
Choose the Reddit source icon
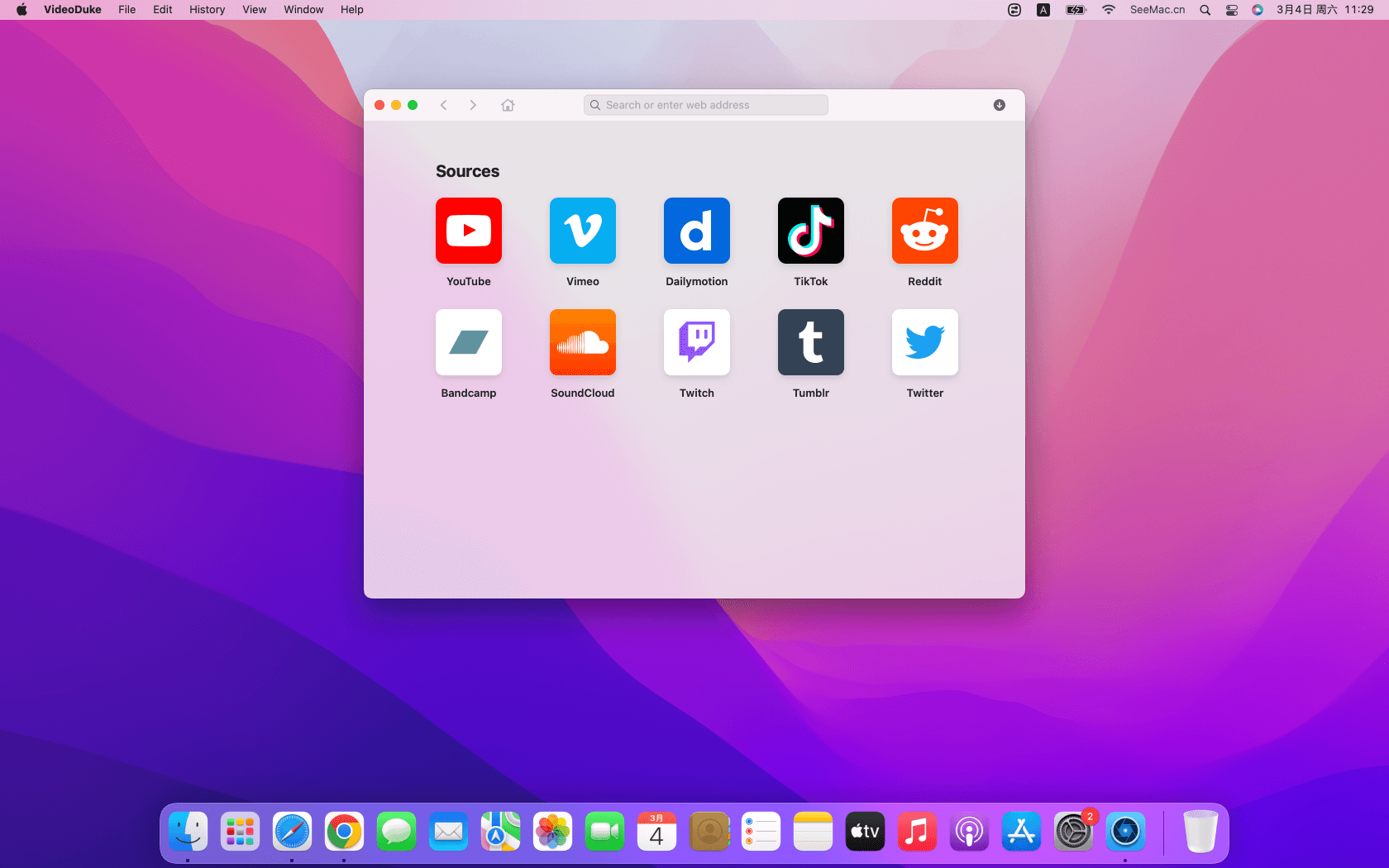[924, 231]
